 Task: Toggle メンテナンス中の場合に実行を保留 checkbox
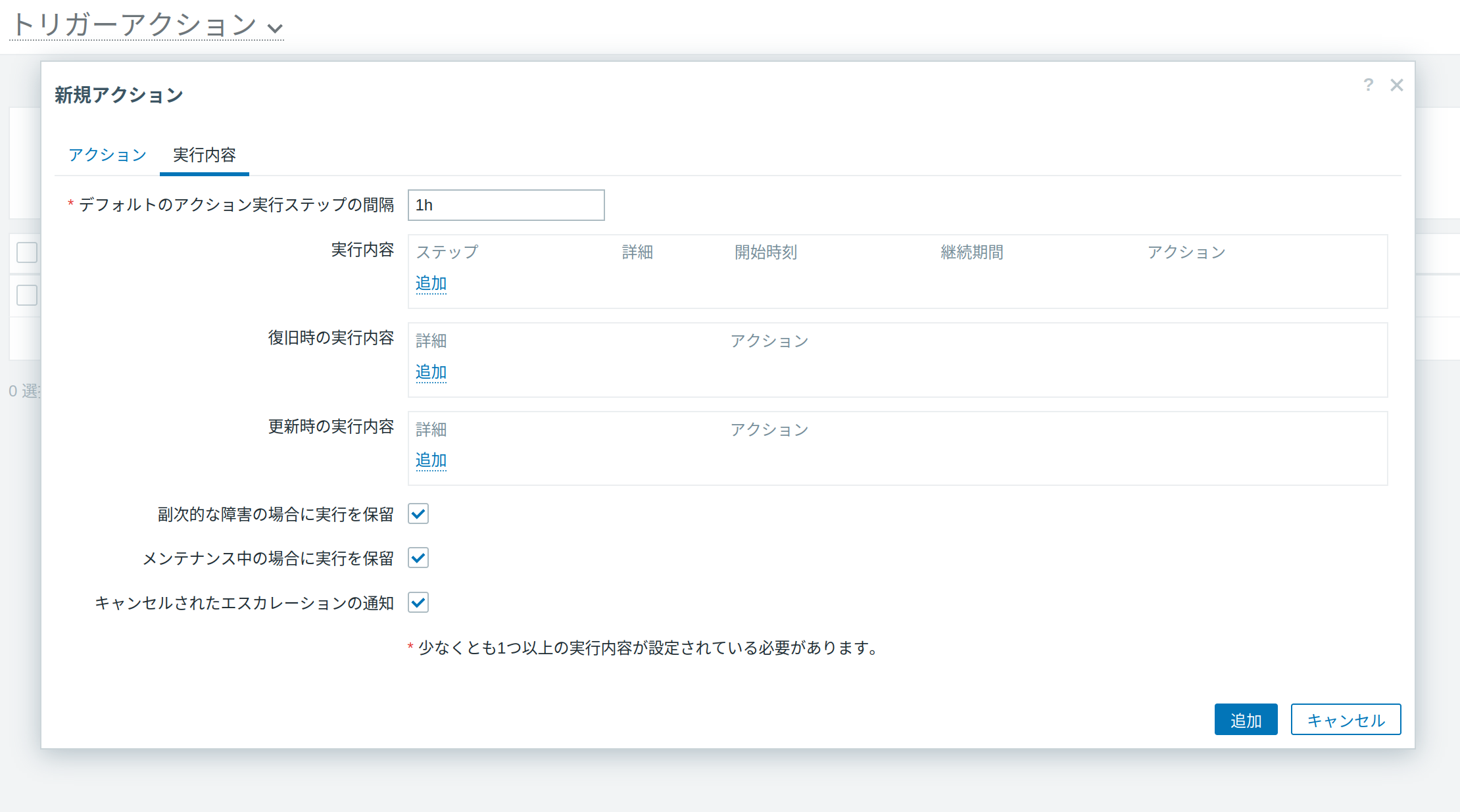418,558
